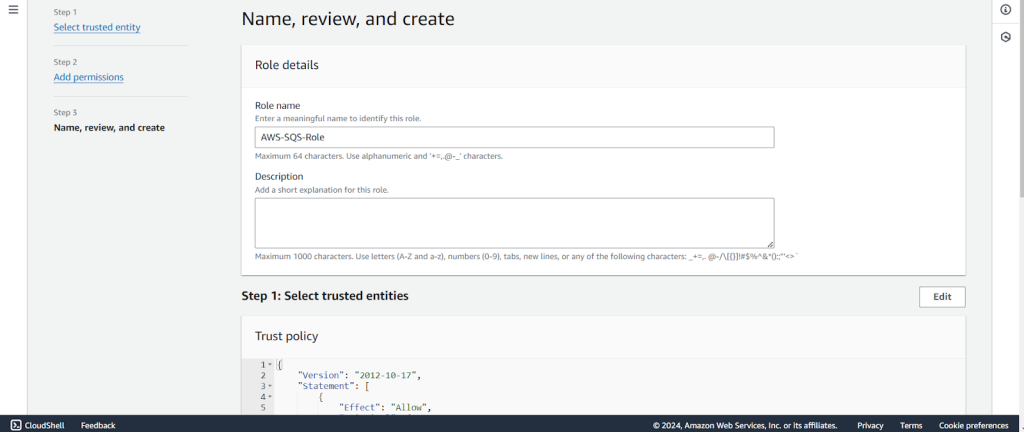Click the "Trust policy" heading
Image resolution: width=1024 pixels, height=432 pixels.
click(286, 337)
